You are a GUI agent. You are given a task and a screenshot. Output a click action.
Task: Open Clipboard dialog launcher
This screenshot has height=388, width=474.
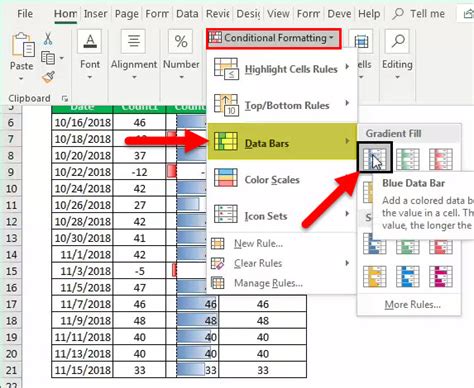65,98
